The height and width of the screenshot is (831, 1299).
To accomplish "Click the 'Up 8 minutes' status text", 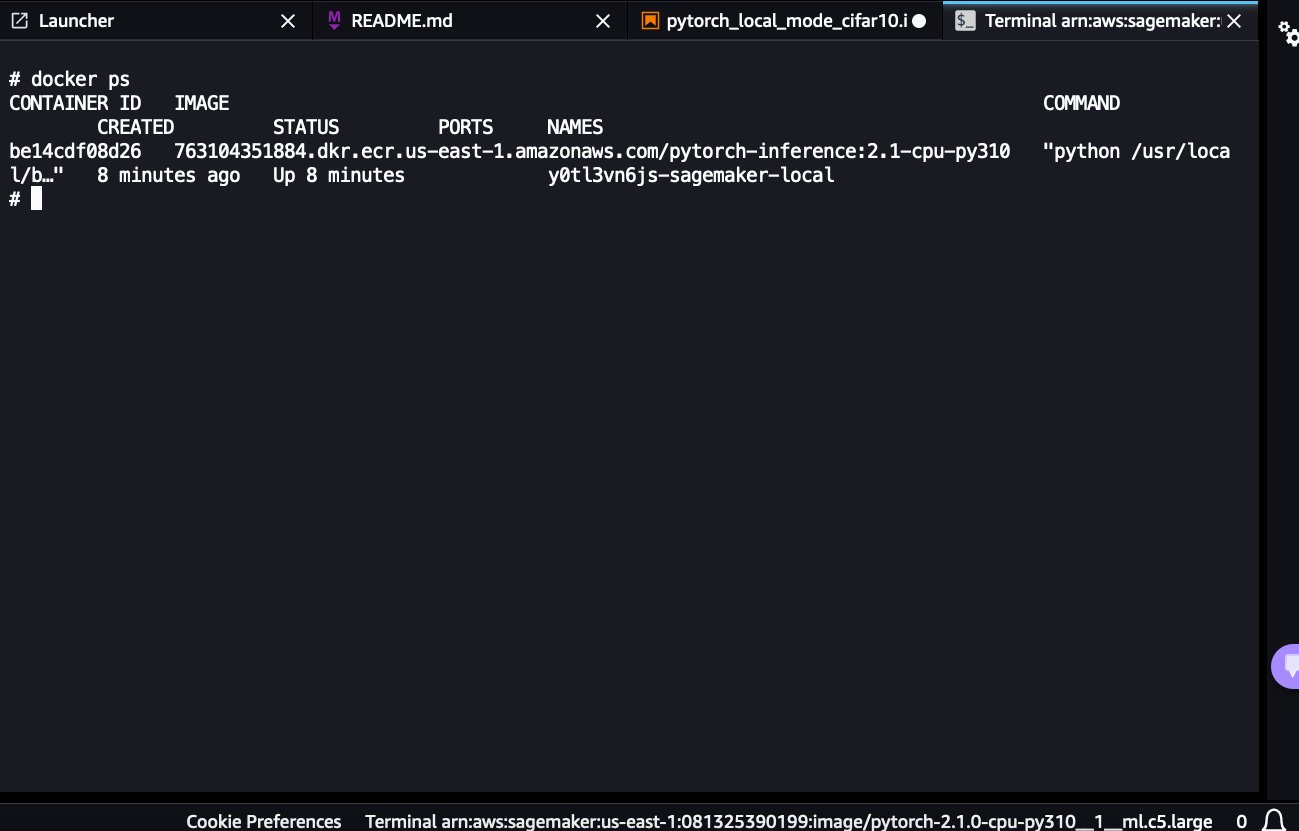I will point(339,175).
